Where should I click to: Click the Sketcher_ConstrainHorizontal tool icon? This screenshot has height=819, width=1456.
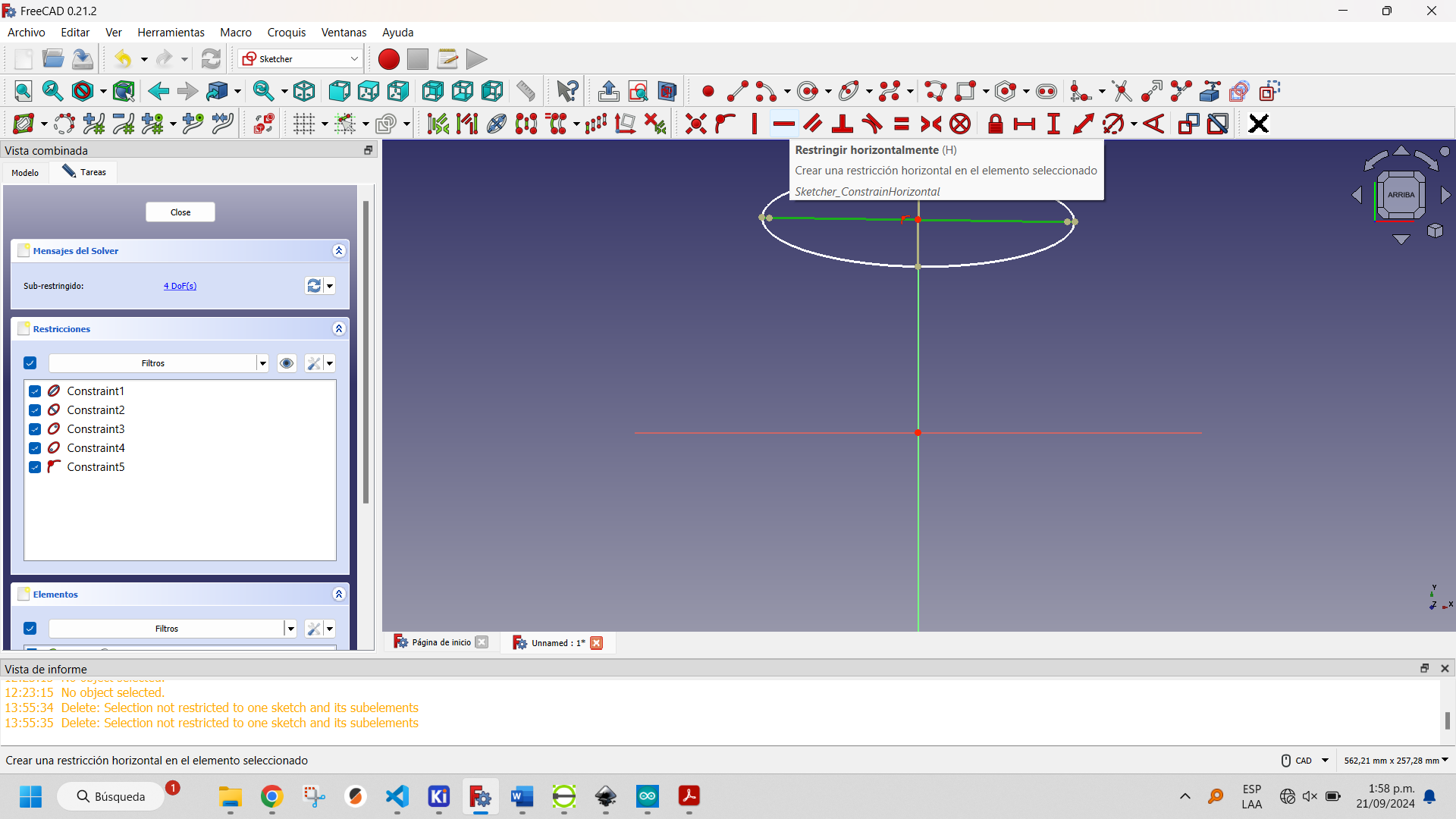tap(783, 123)
